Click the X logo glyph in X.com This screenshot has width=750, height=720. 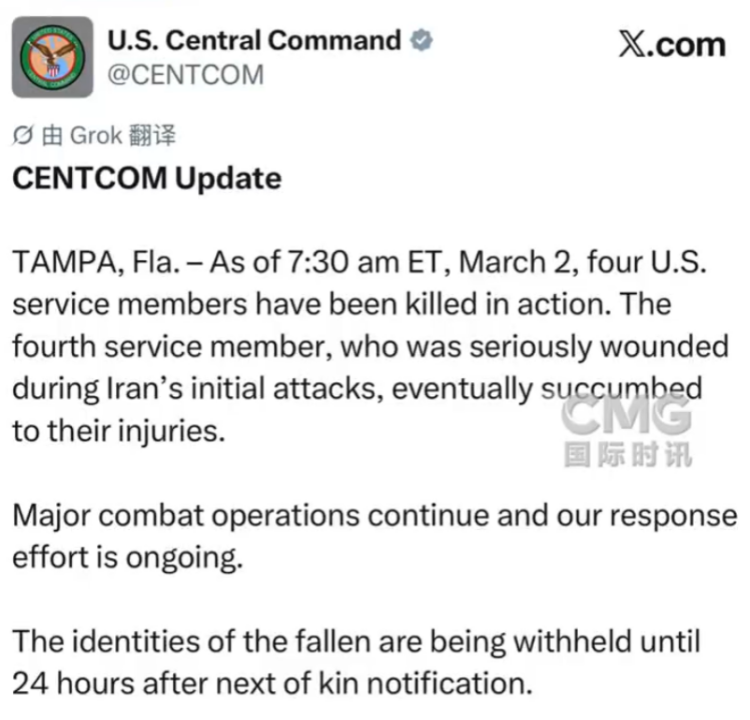click(635, 45)
